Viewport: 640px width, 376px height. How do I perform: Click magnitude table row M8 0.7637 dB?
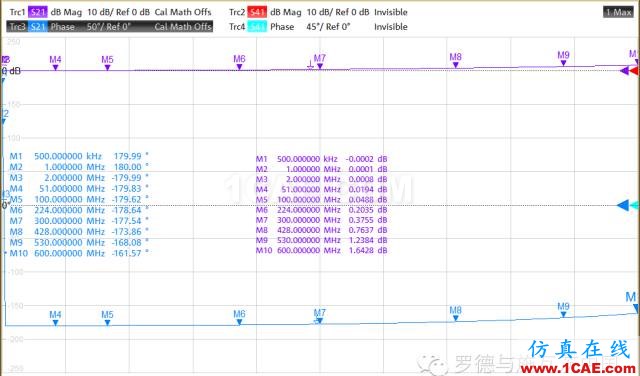point(322,230)
